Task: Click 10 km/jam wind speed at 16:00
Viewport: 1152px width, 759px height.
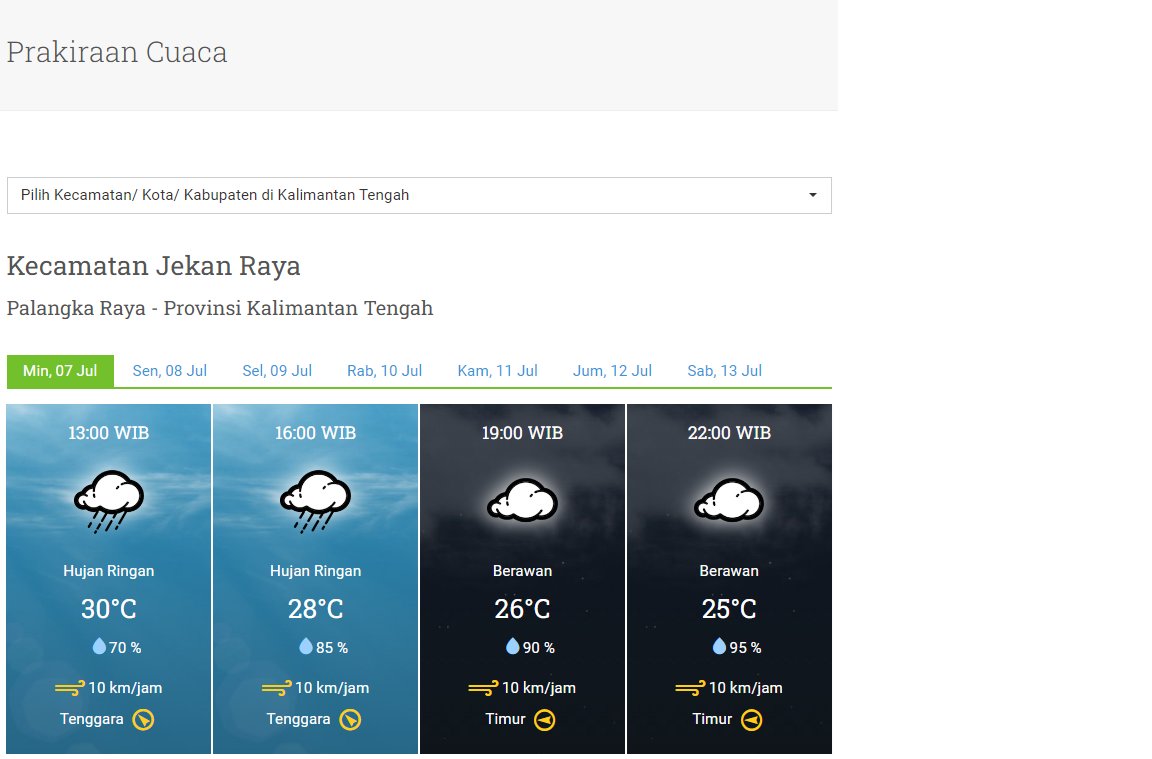Action: [x=332, y=688]
